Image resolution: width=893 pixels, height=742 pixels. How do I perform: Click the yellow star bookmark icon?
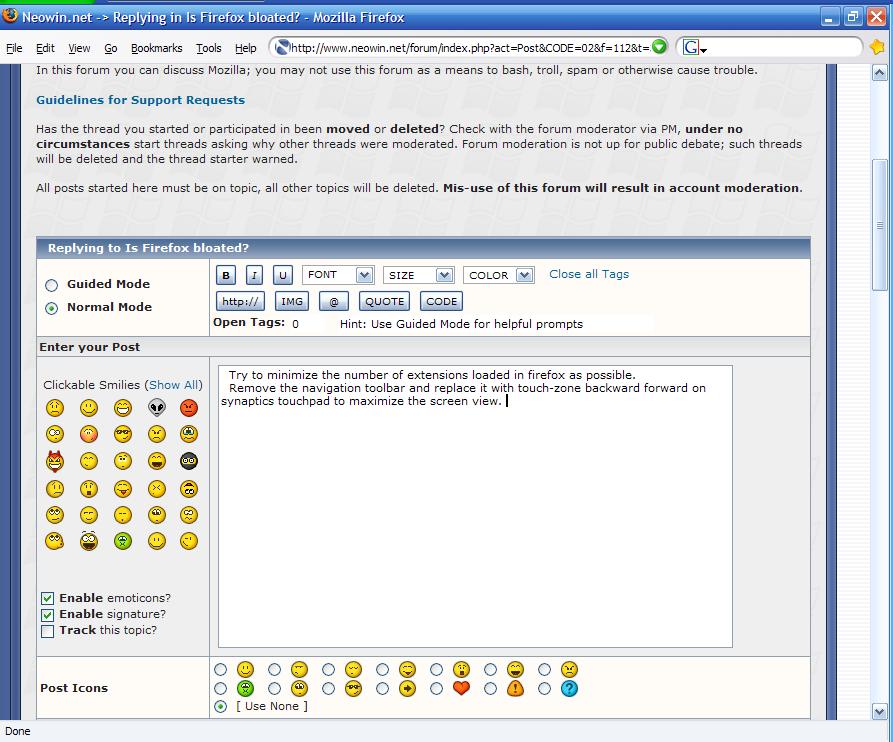(877, 47)
